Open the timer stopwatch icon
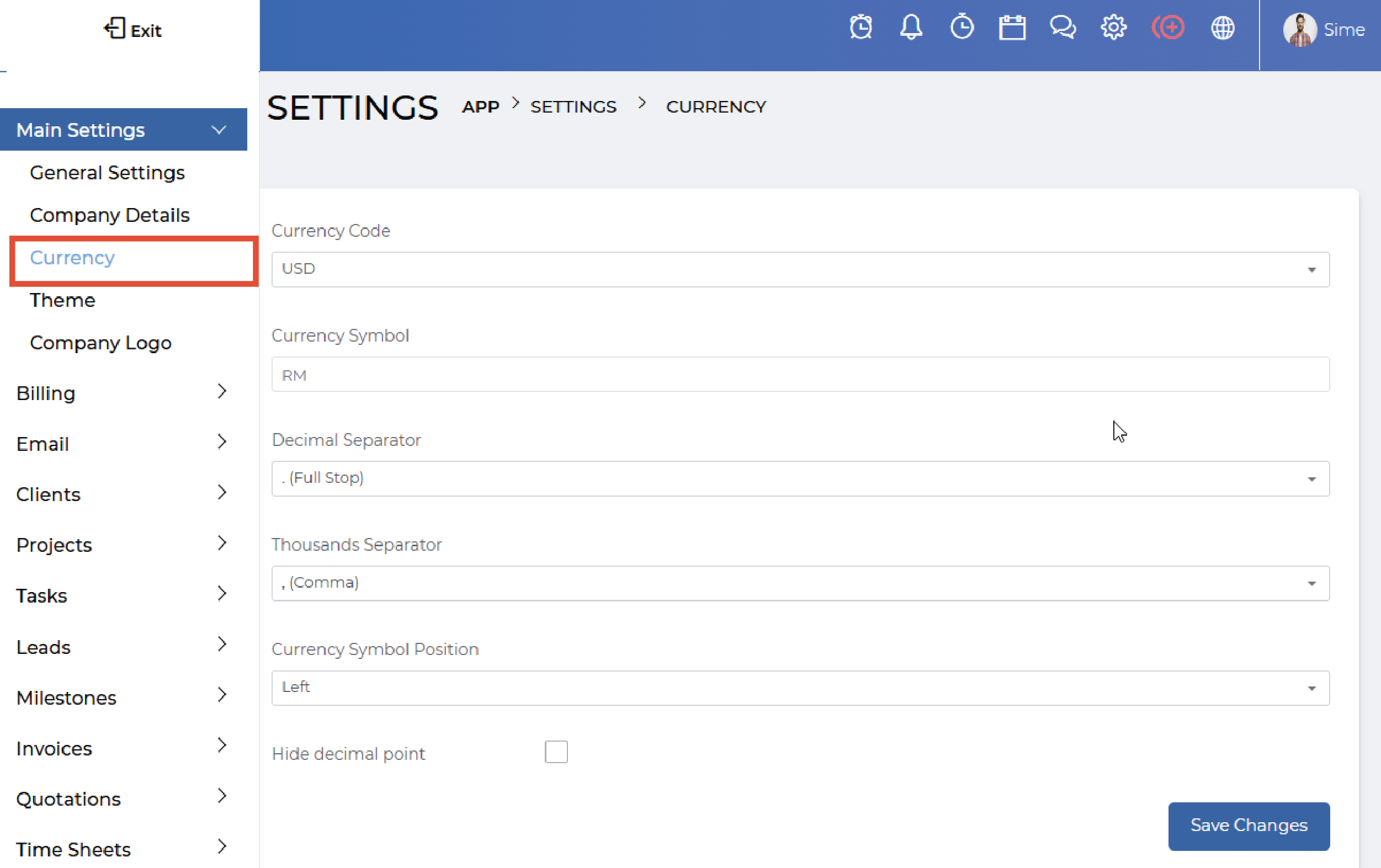 (x=962, y=27)
